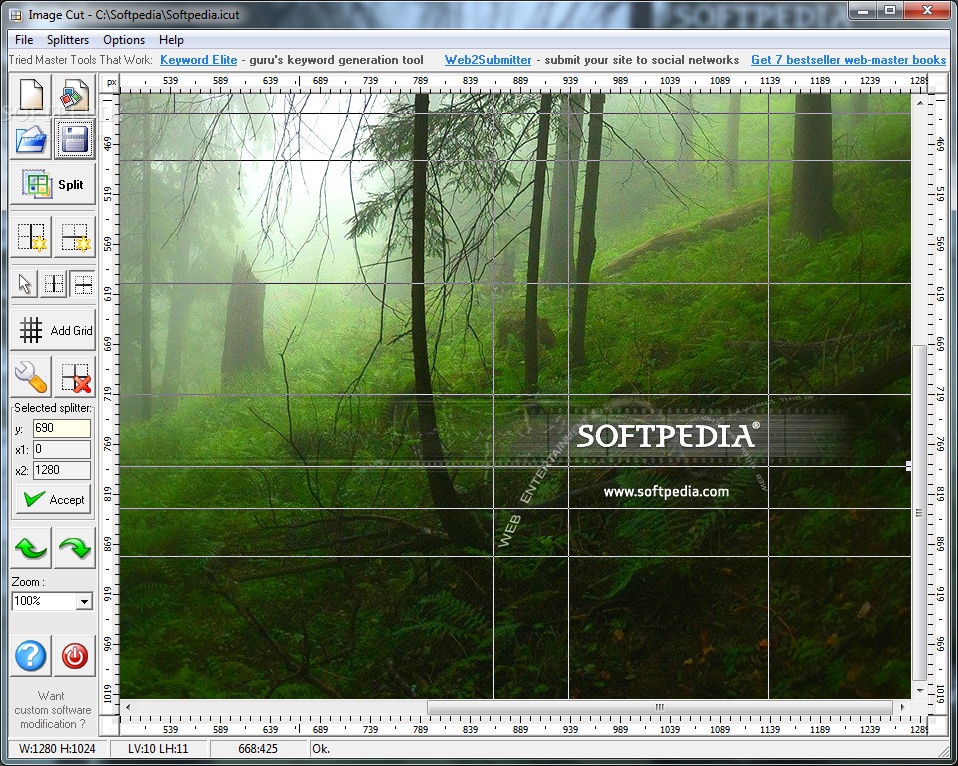Exit with the red power icon
Image resolution: width=958 pixels, height=766 pixels.
point(75,656)
